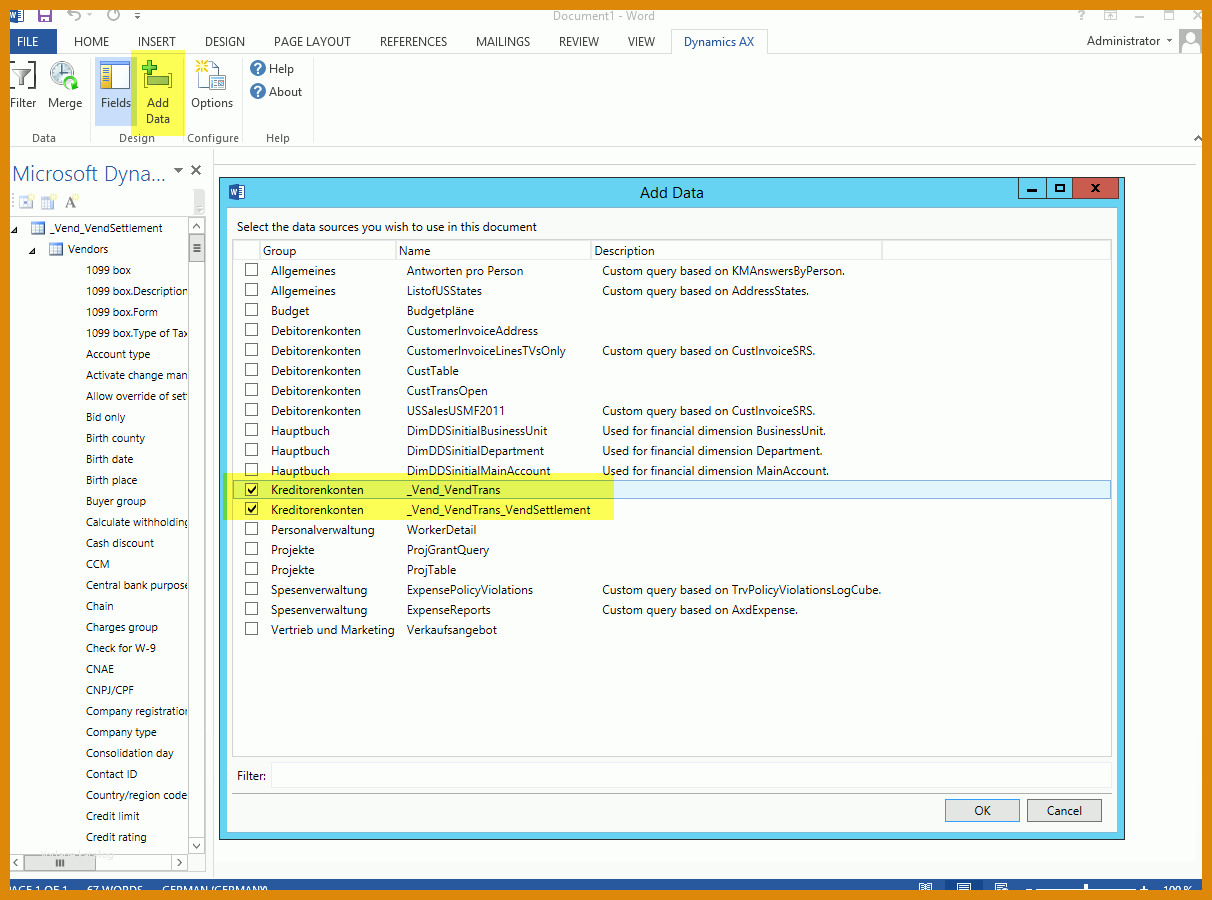
Task: Collapse the _Vend_VendSettlement tree node
Action: (x=15, y=229)
